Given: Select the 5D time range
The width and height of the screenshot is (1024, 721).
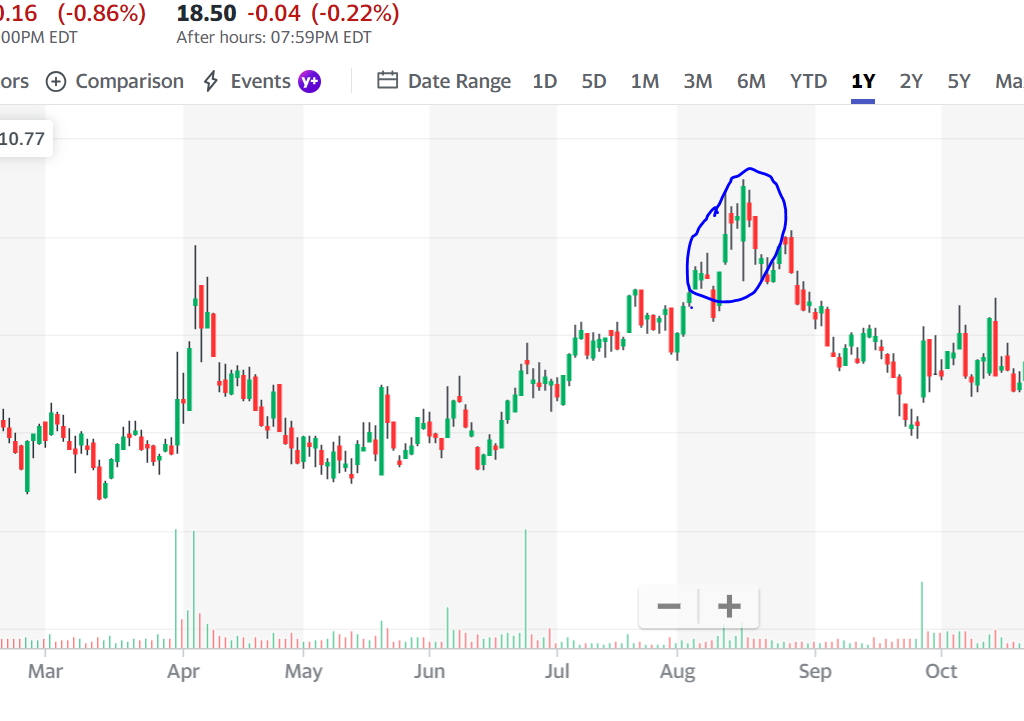Looking at the screenshot, I should (x=594, y=82).
